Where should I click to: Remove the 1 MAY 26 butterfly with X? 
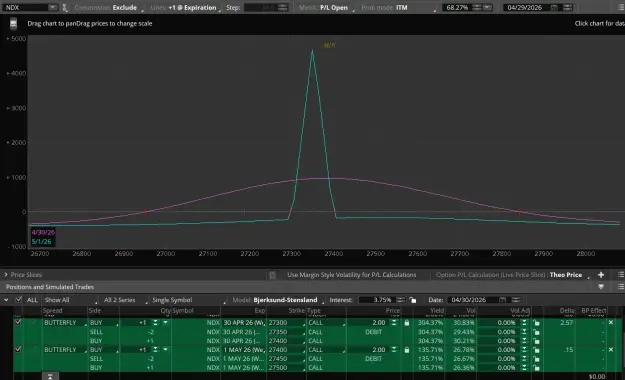pyautogui.click(x=611, y=349)
